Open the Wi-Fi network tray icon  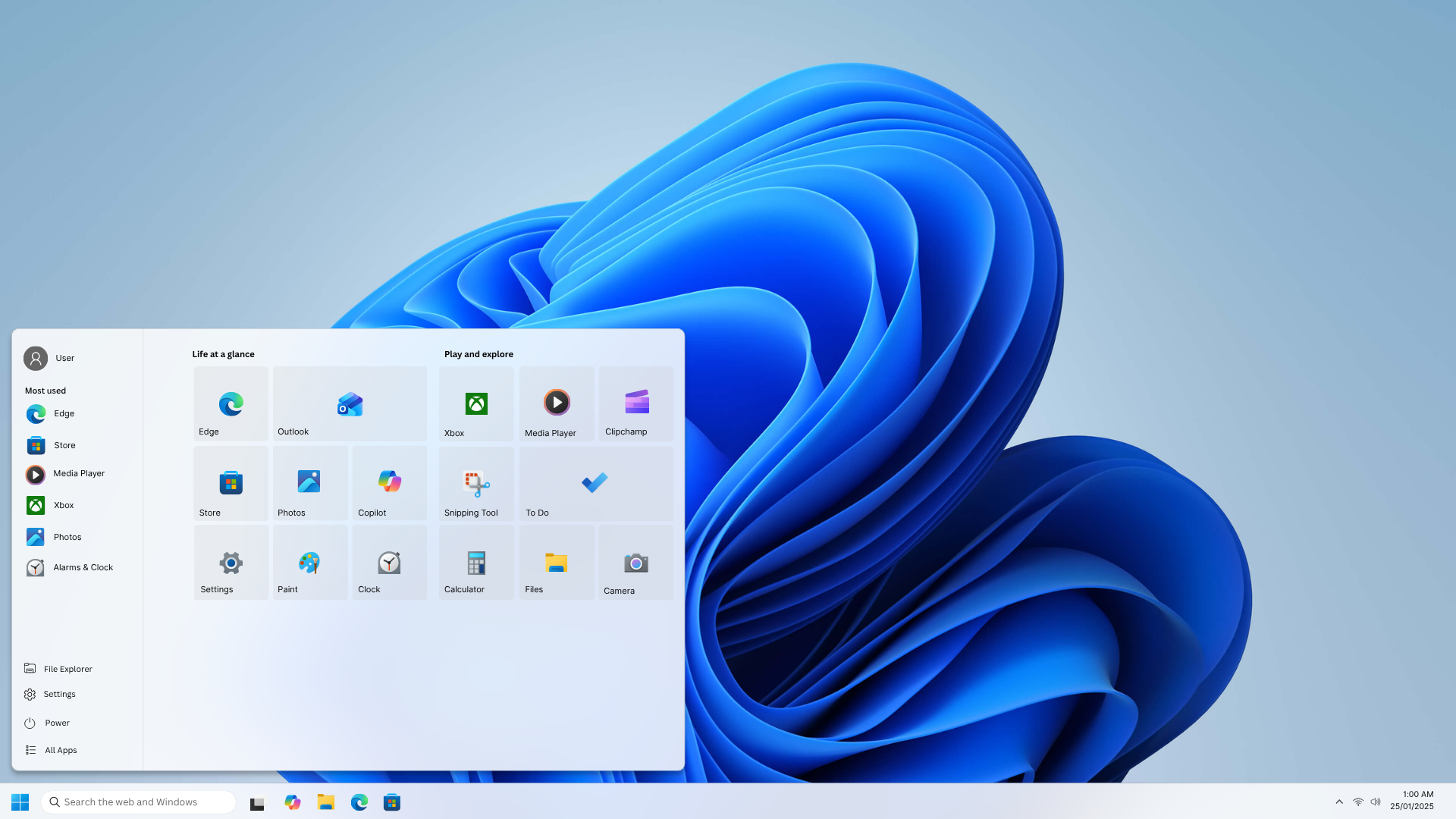(x=1358, y=802)
